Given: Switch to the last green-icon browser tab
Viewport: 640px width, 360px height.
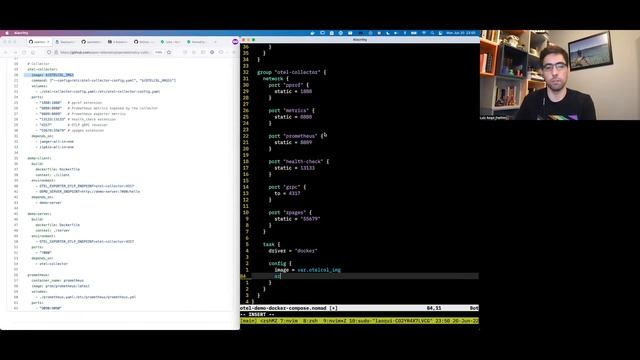Looking at the screenshot, I should tap(196, 42).
